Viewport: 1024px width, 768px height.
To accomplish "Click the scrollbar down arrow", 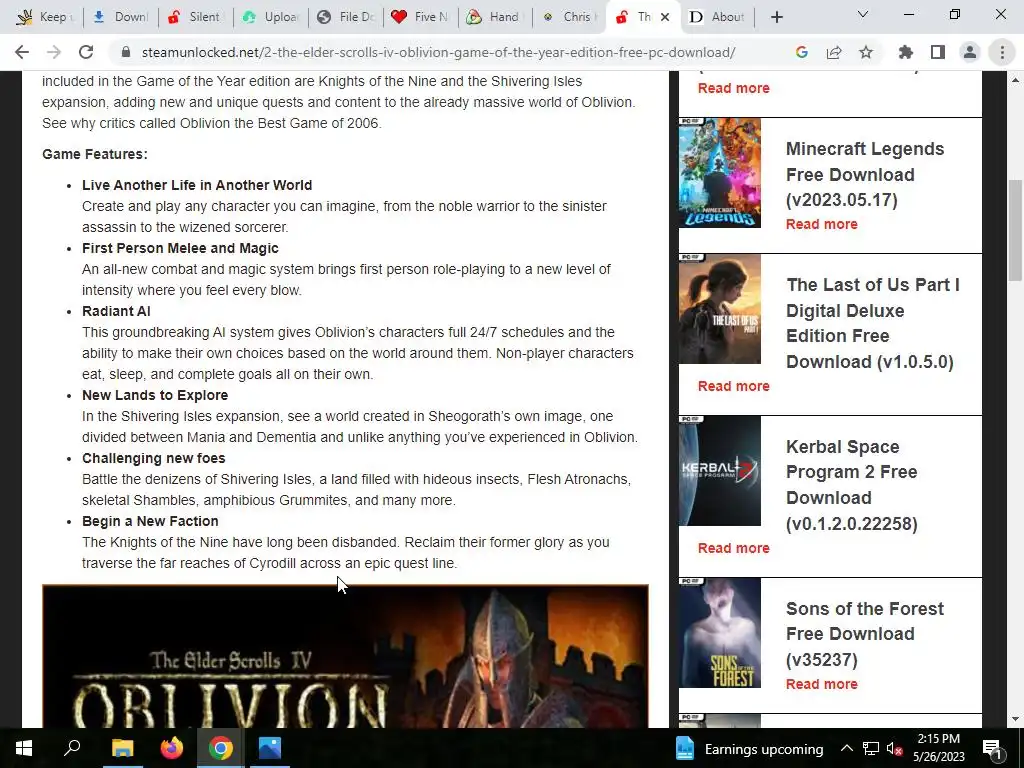I will [1016, 719].
